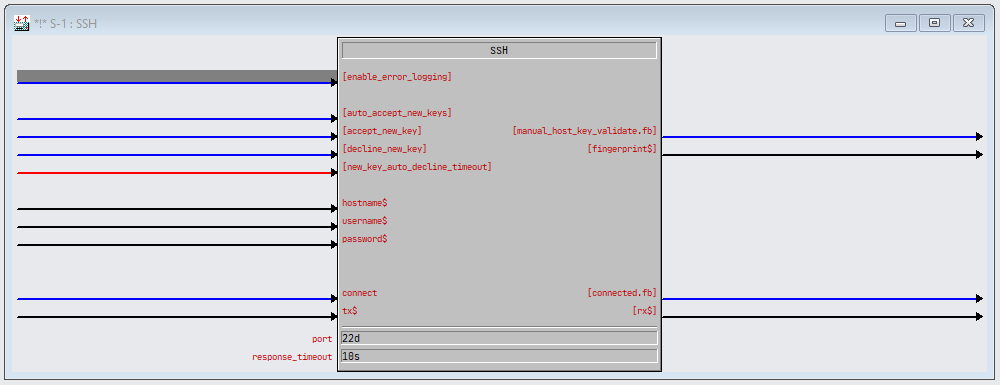Click the black output line from rx$
The height and width of the screenshot is (385, 1000).
(822, 316)
